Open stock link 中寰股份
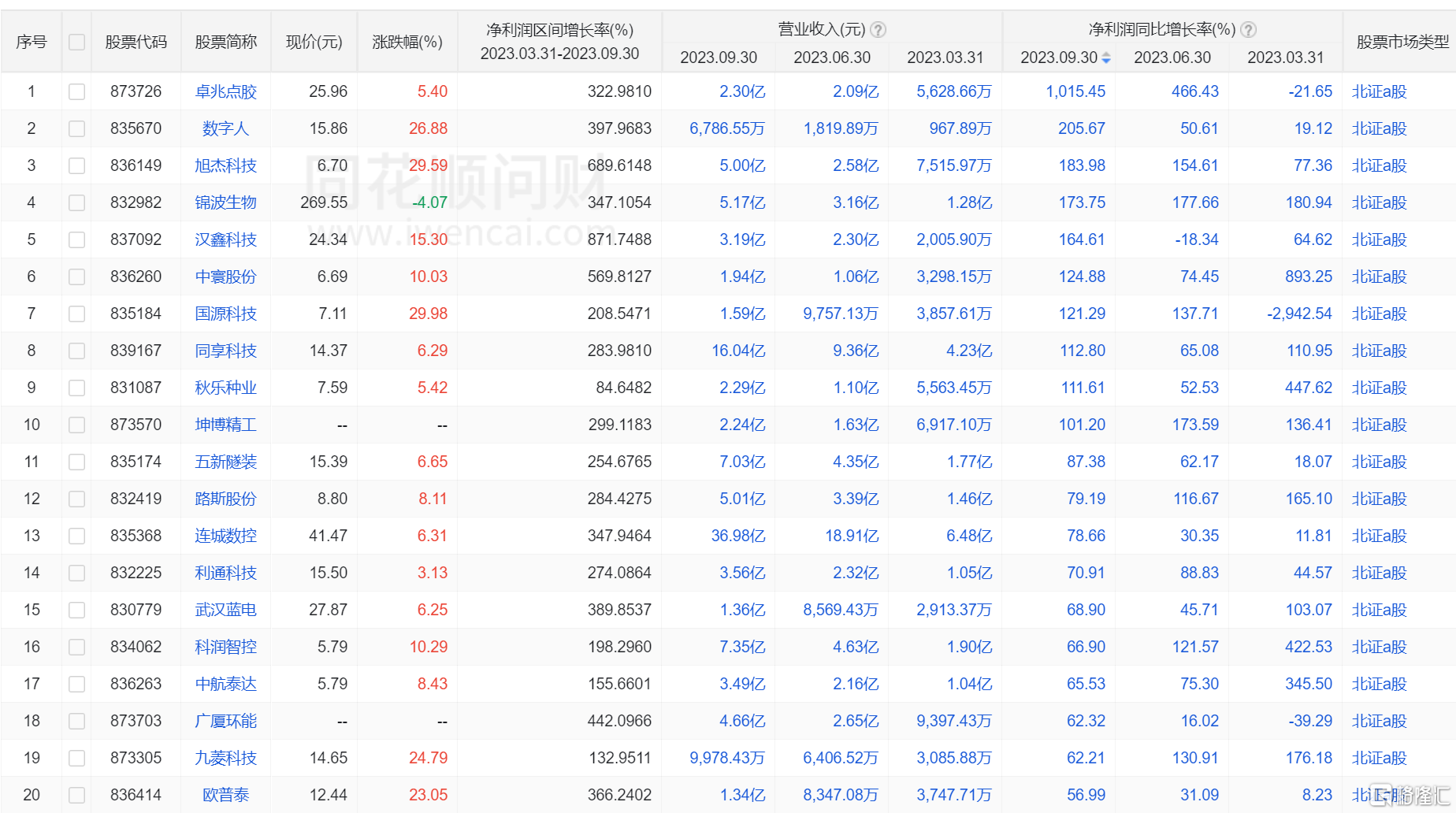The height and width of the screenshot is (813, 1456). [x=226, y=277]
